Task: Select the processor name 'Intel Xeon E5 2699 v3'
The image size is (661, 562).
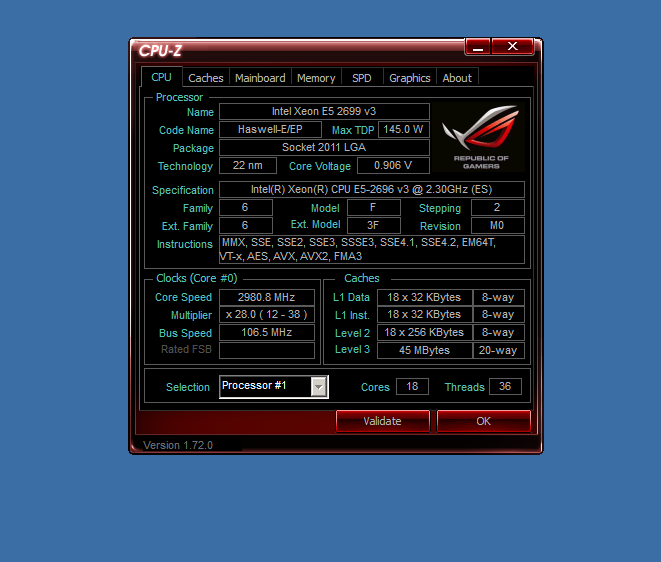Action: coord(324,111)
